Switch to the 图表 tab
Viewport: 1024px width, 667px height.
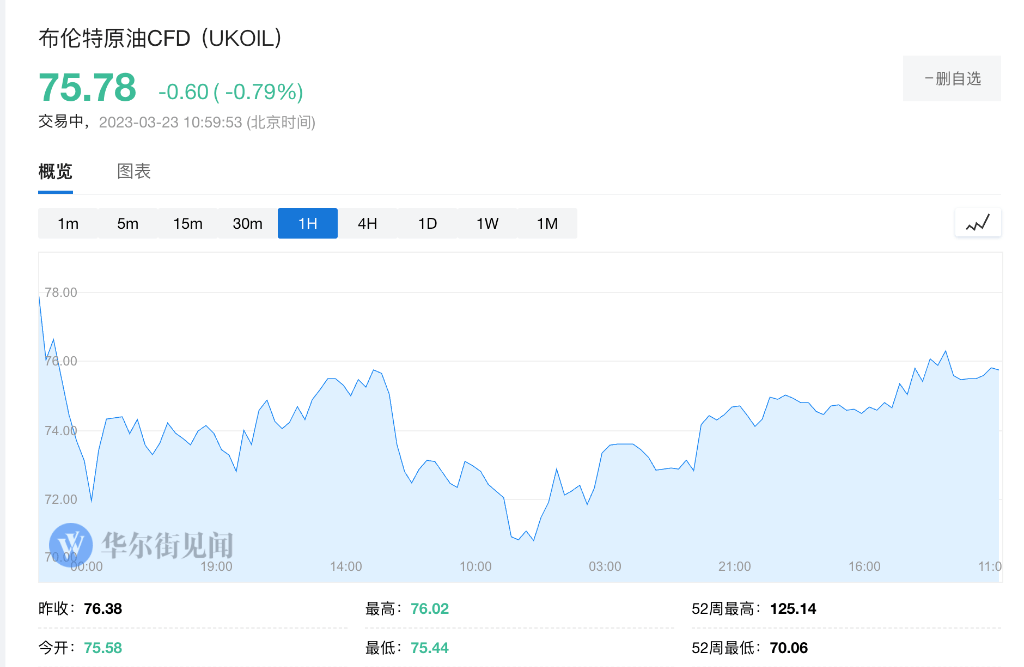[134, 172]
